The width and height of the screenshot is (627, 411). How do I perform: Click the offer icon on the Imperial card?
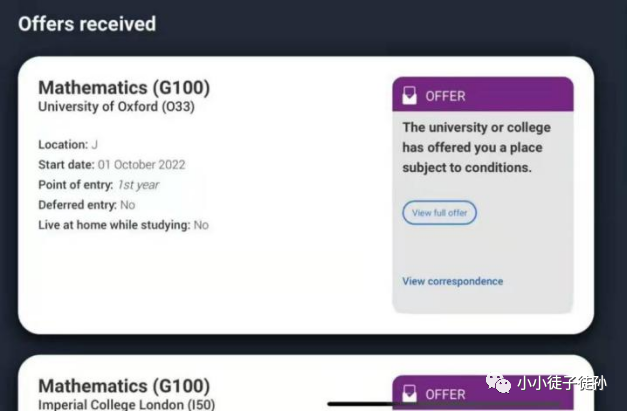[x=409, y=394]
